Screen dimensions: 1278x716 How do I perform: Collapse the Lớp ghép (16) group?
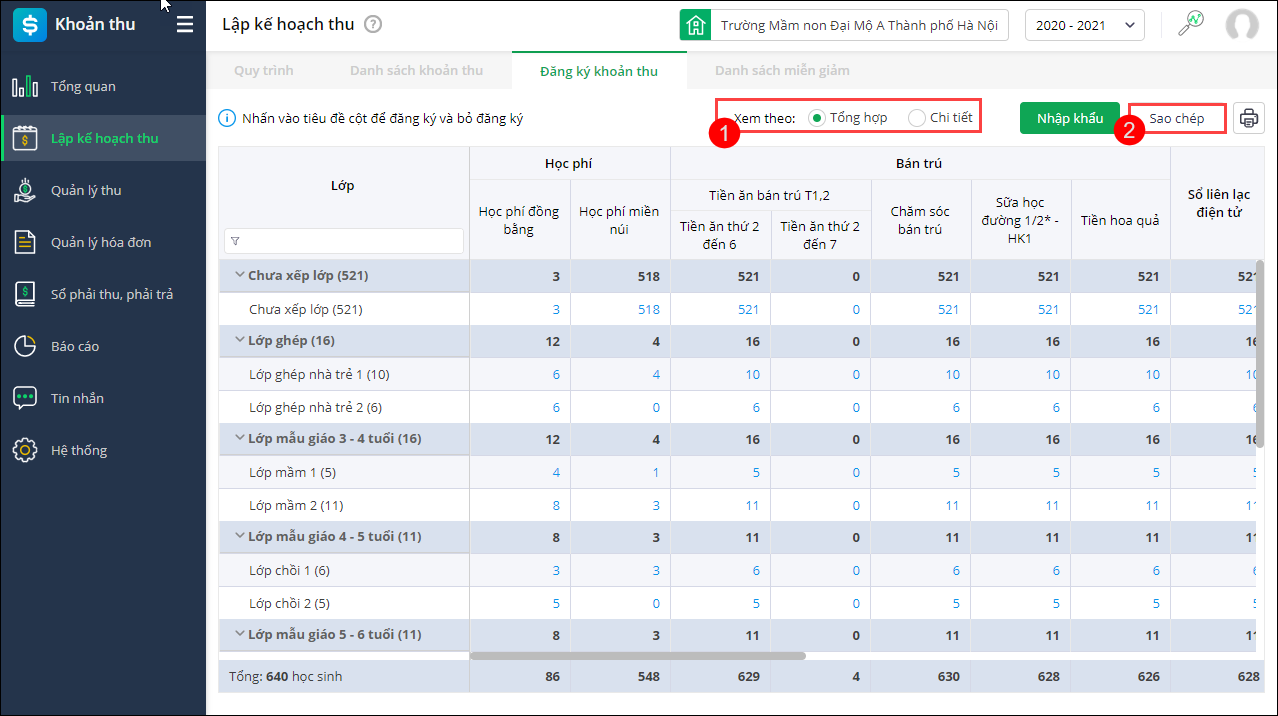click(240, 340)
